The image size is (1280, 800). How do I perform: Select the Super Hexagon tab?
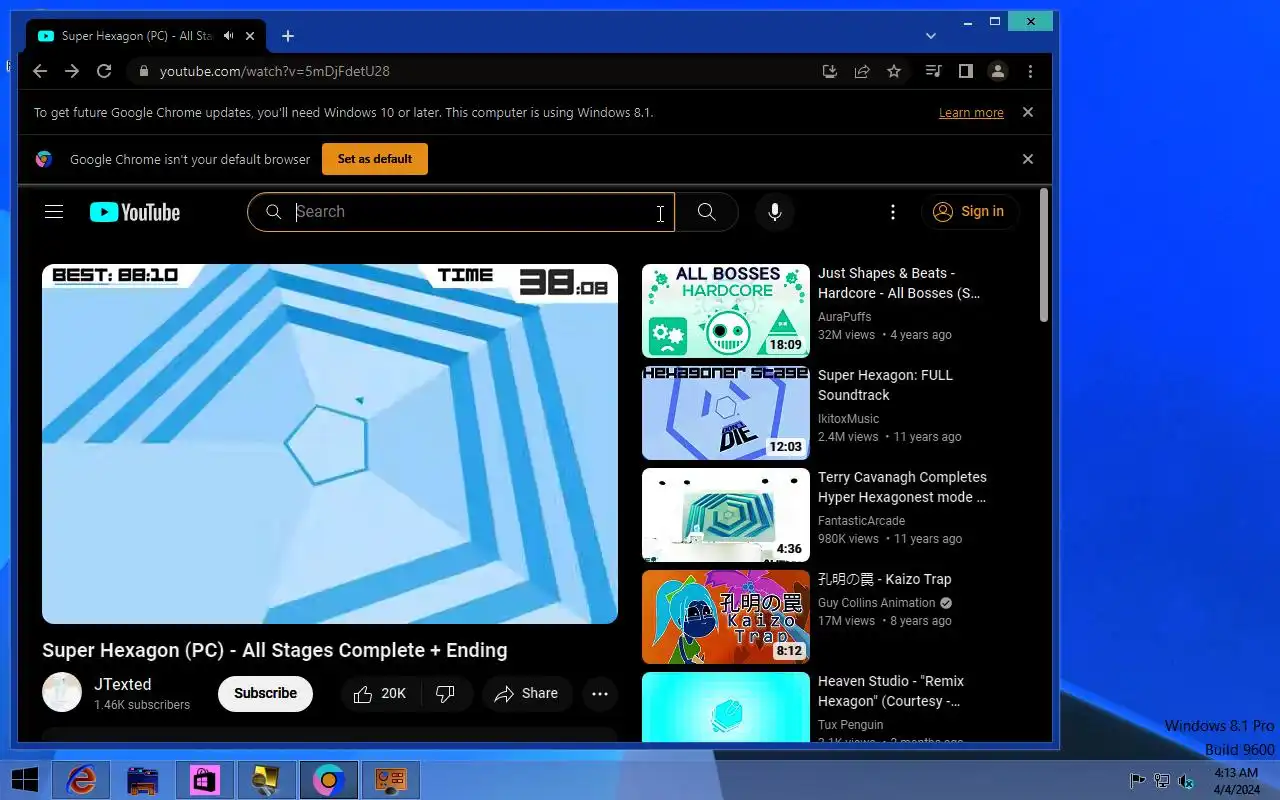click(145, 36)
